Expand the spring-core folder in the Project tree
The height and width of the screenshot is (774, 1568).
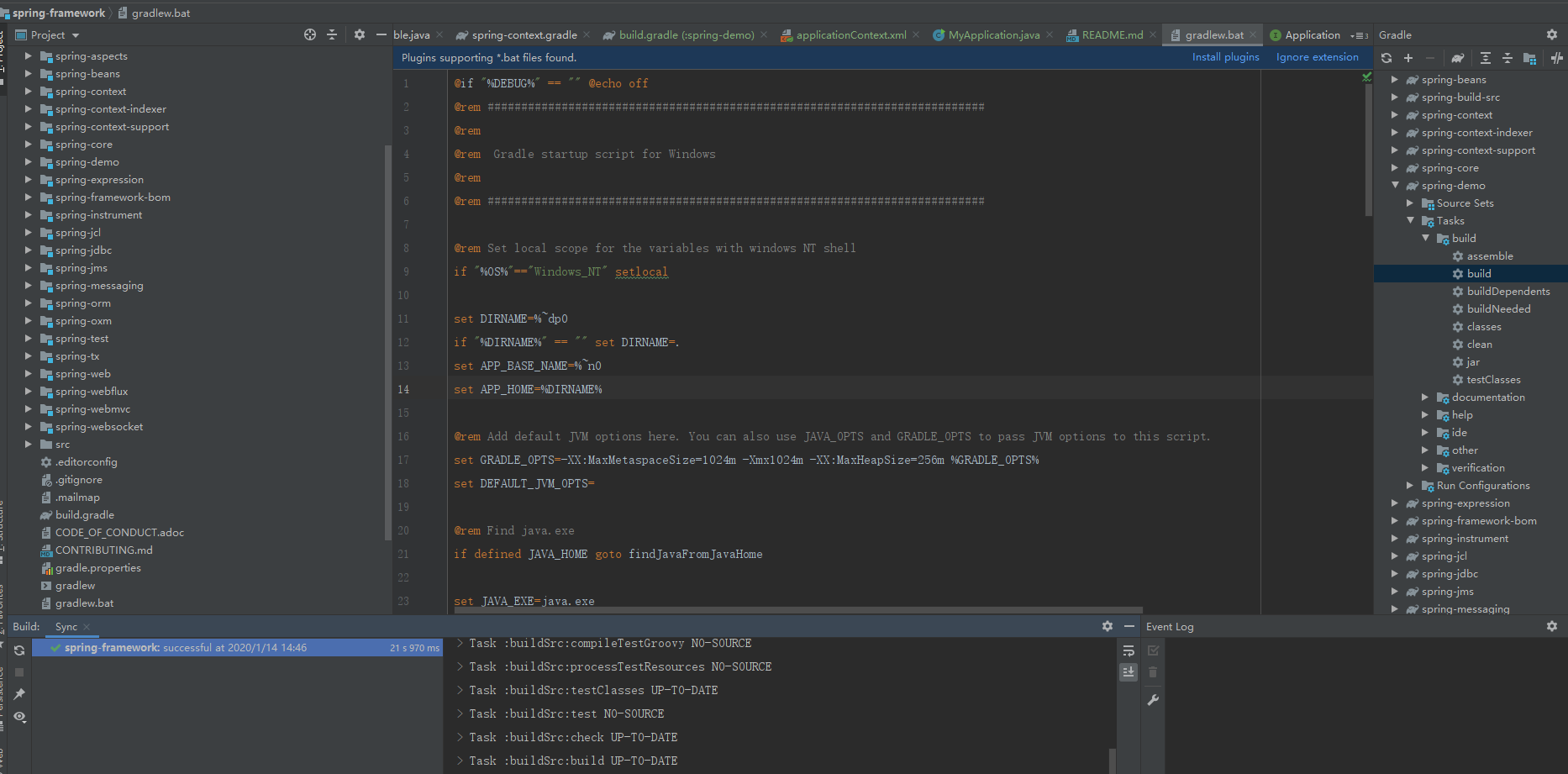pyautogui.click(x=29, y=145)
